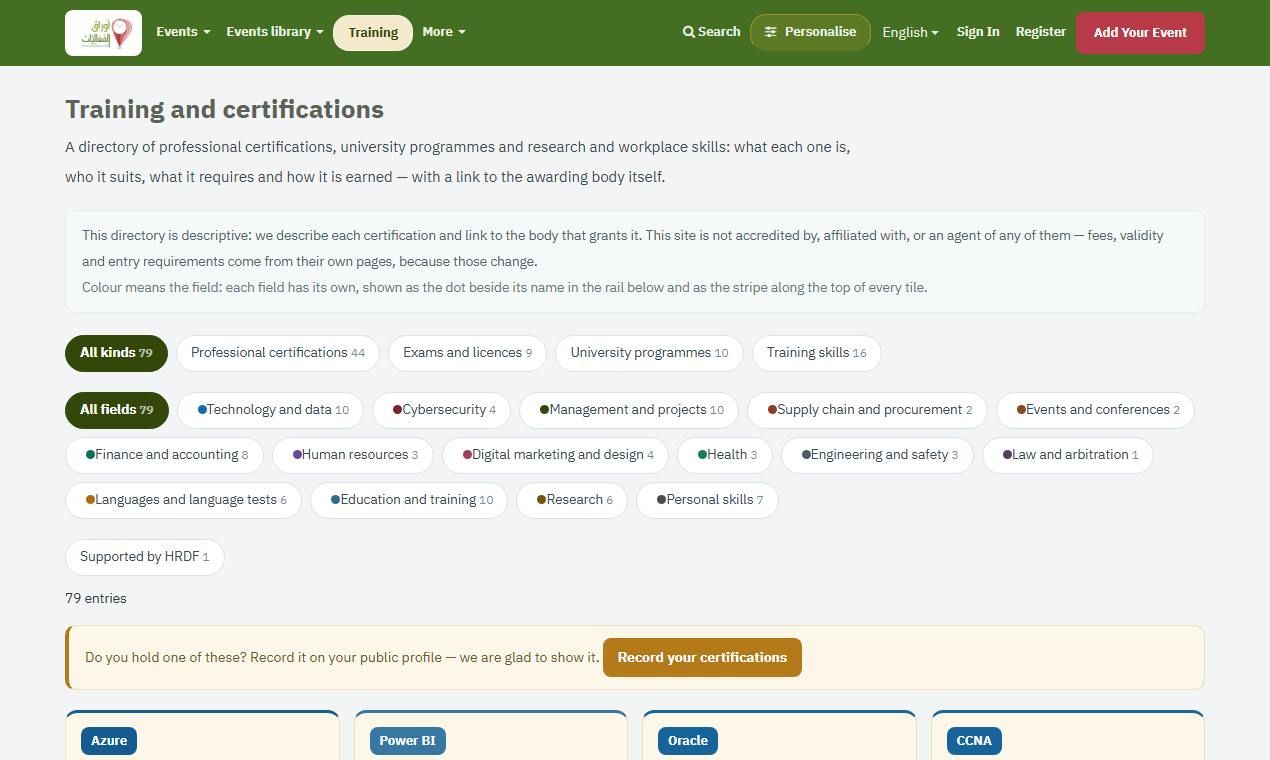
Task: Open the Azure certification tile
Action: [x=202, y=736]
